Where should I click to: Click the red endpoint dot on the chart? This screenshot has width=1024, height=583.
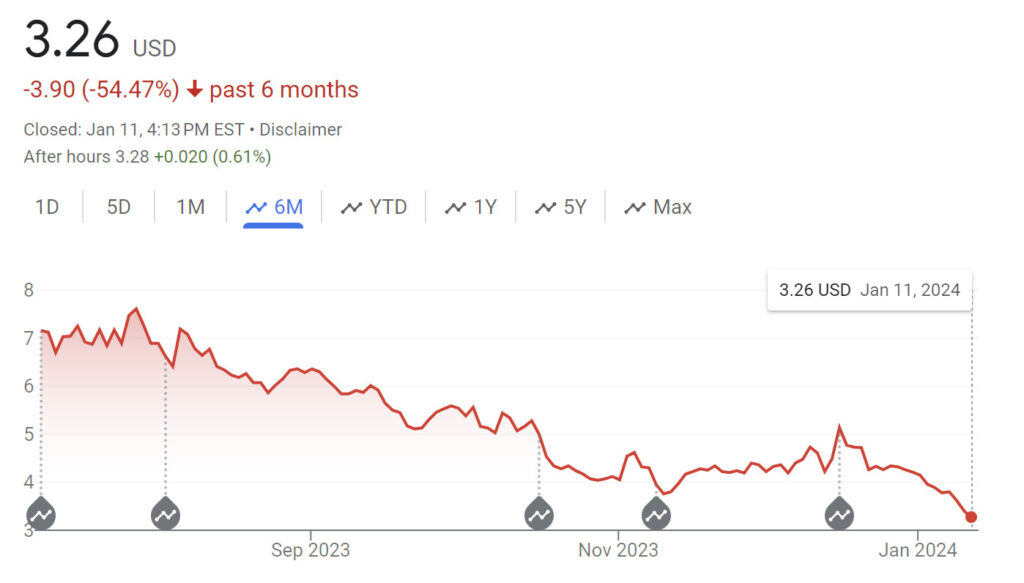[x=970, y=517]
